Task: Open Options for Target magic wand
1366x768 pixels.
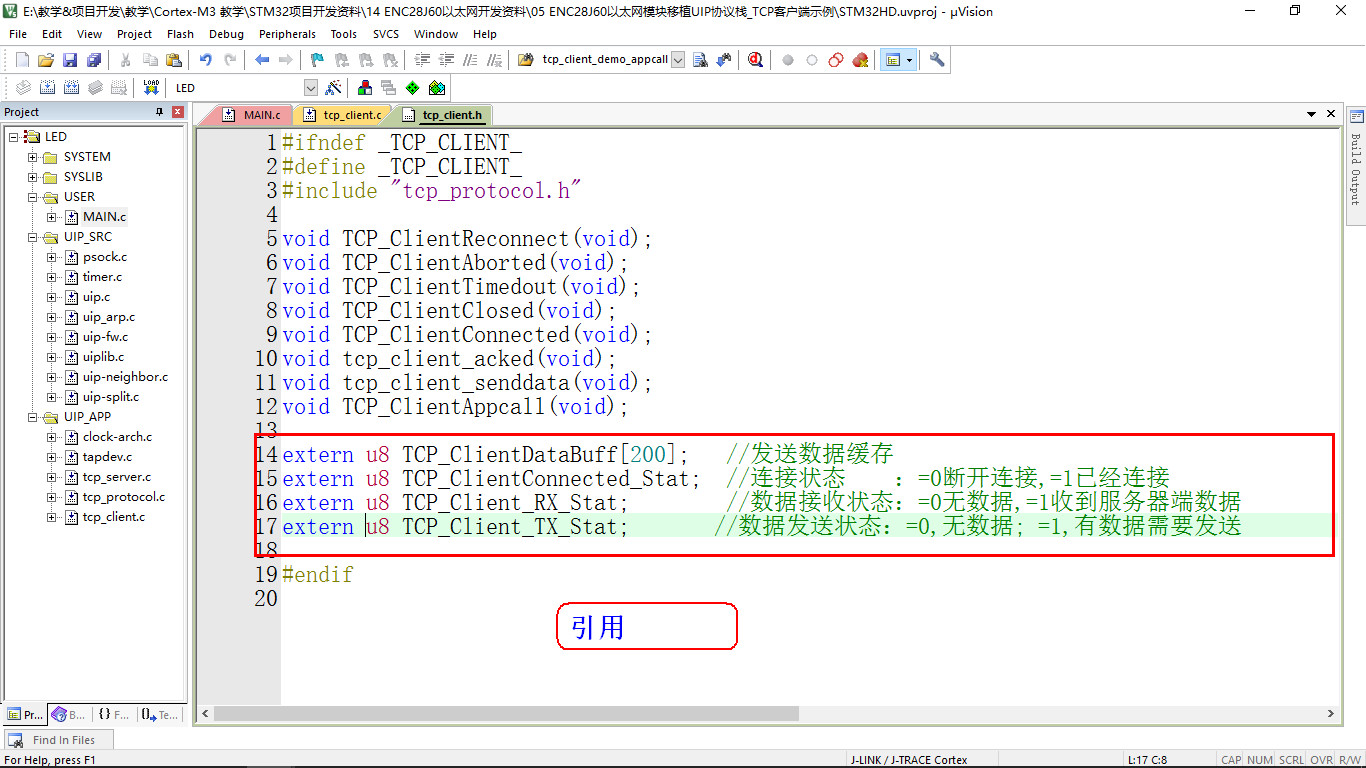Action: [334, 88]
